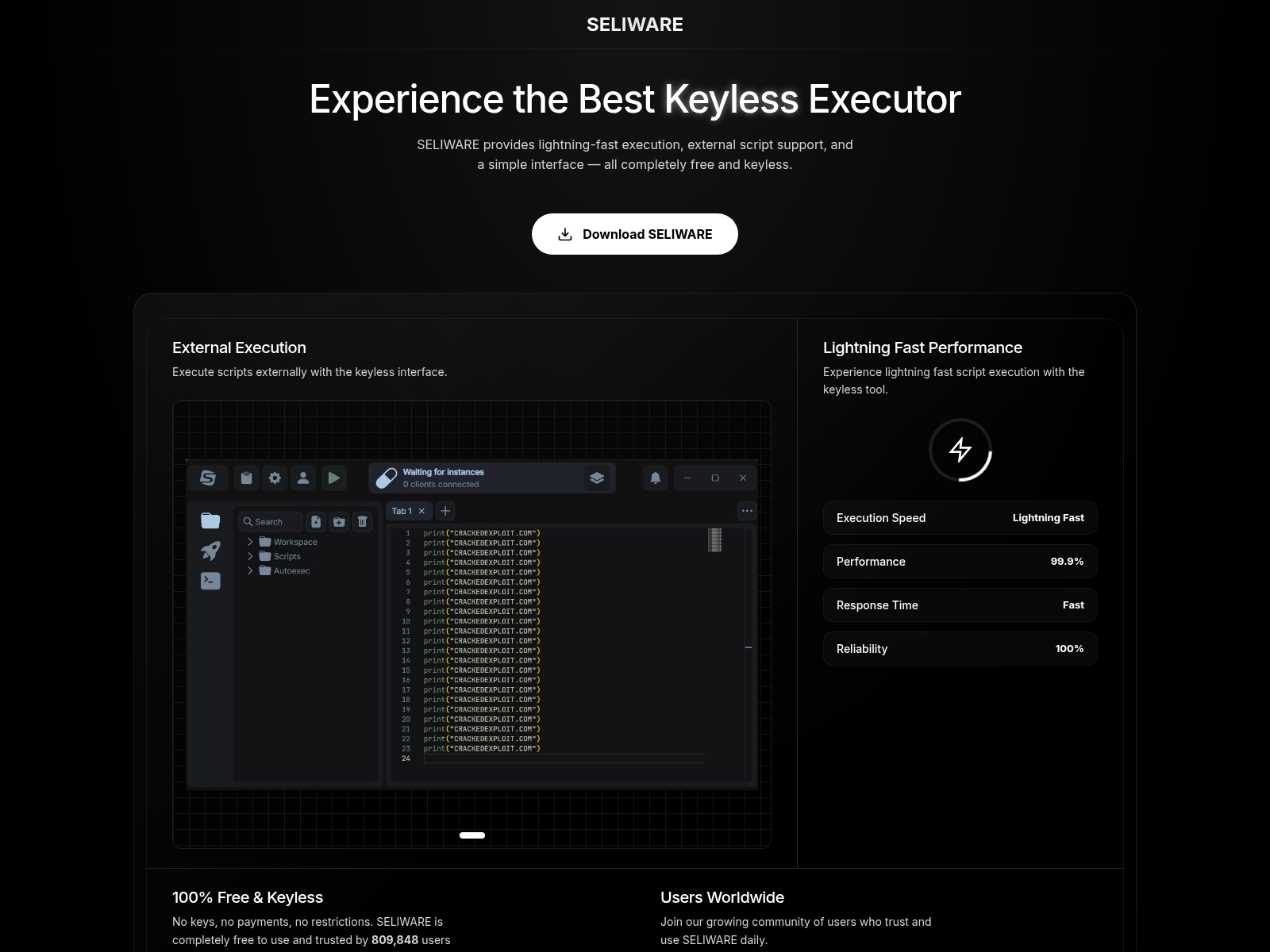The width and height of the screenshot is (1270, 952).
Task: Select the green Execute script icon
Action: pos(333,478)
